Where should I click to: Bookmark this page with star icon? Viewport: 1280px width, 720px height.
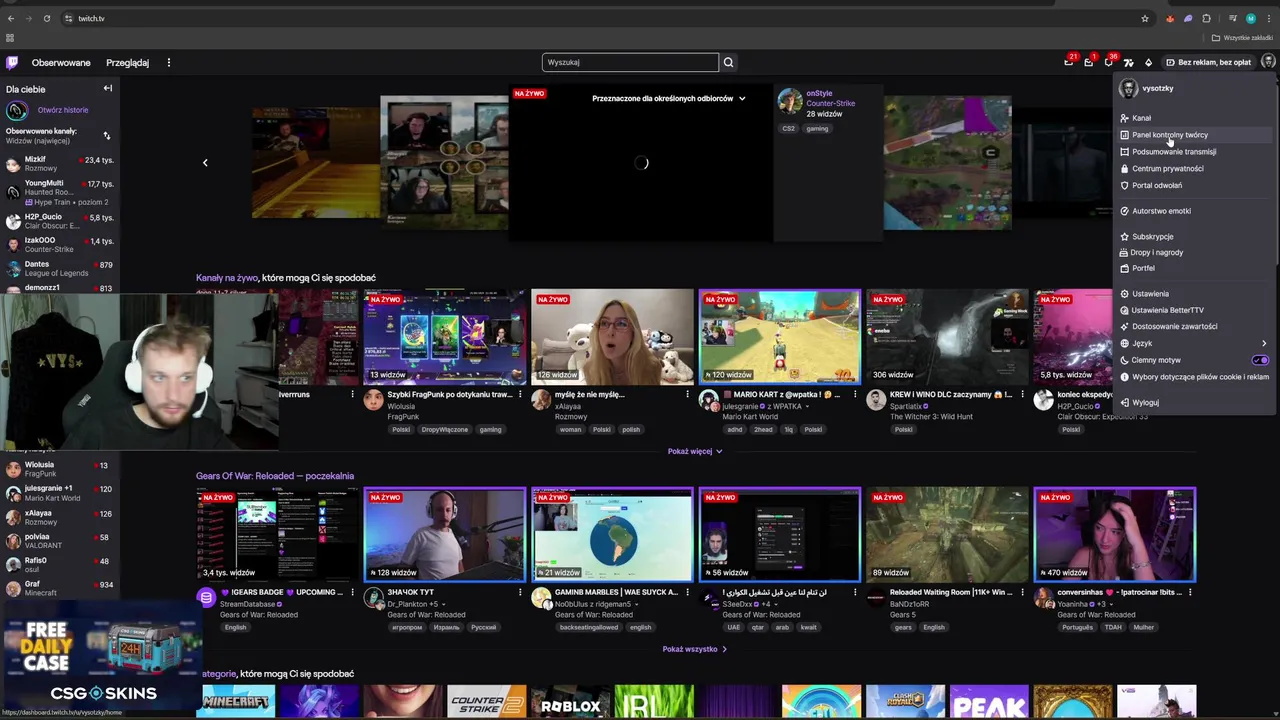(1145, 18)
